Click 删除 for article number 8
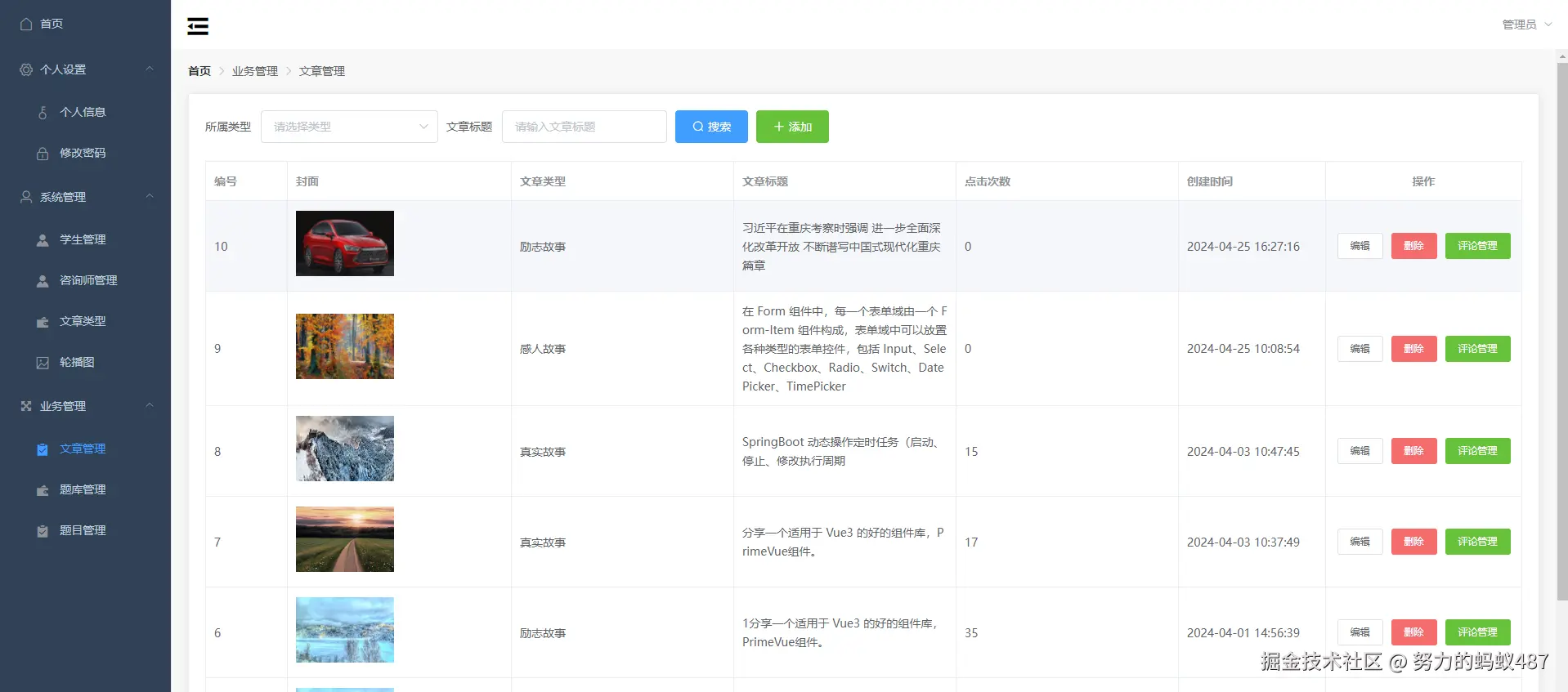The height and width of the screenshot is (692, 1568). pyautogui.click(x=1414, y=451)
